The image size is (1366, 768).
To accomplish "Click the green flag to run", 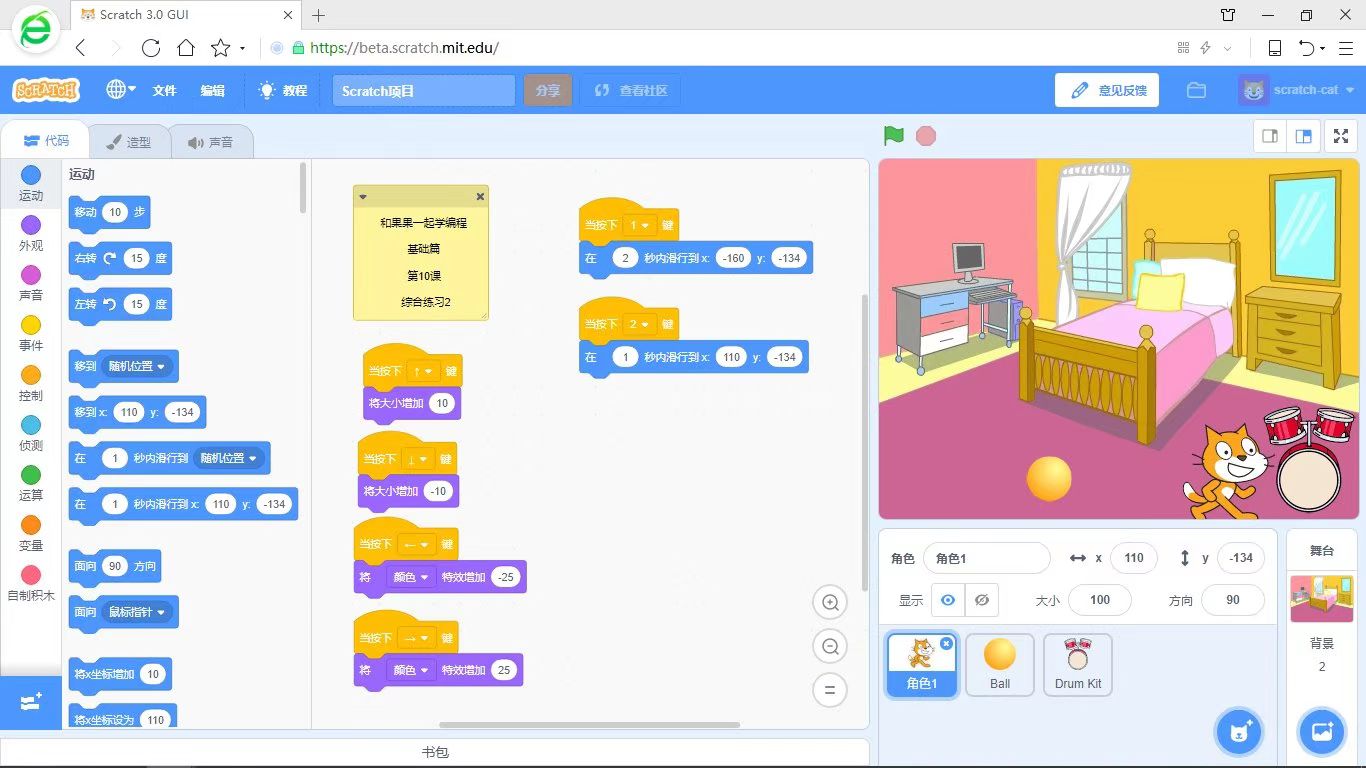I will (x=893, y=136).
